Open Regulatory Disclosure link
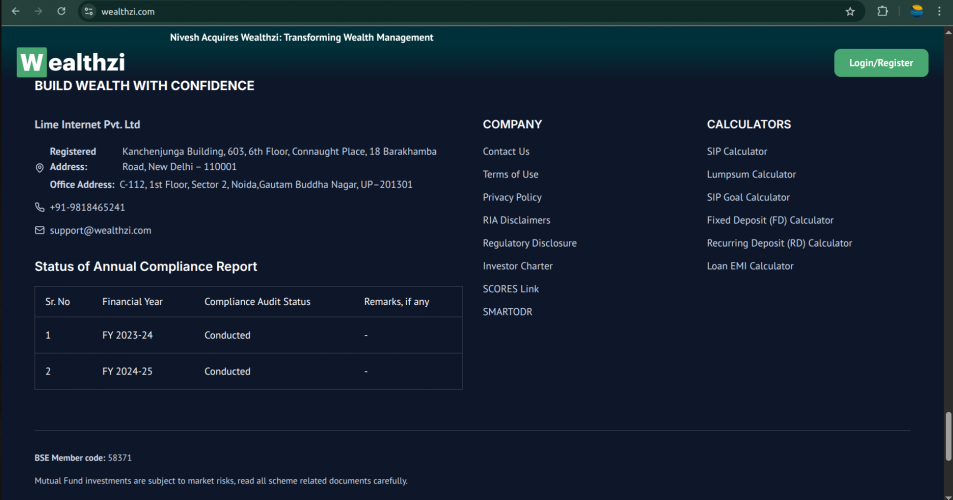Screen dimensions: 953x500 (529, 243)
